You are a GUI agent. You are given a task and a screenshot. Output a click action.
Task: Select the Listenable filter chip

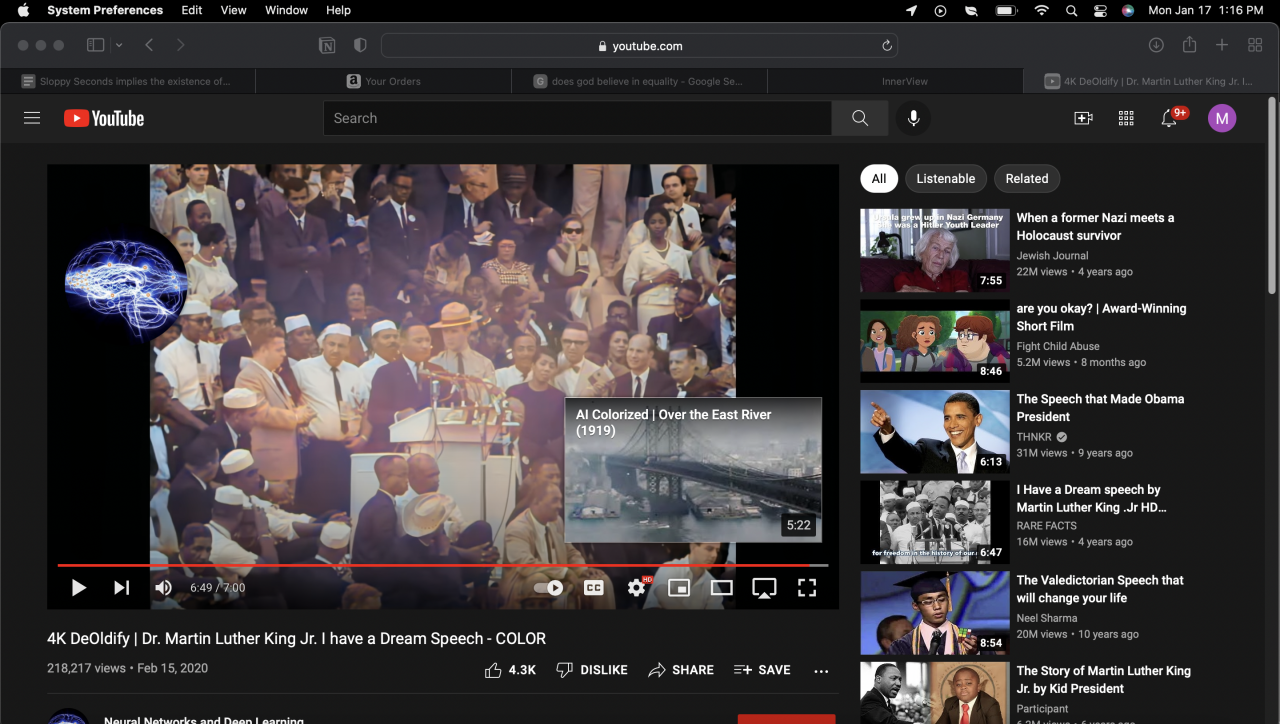pyautogui.click(x=946, y=179)
